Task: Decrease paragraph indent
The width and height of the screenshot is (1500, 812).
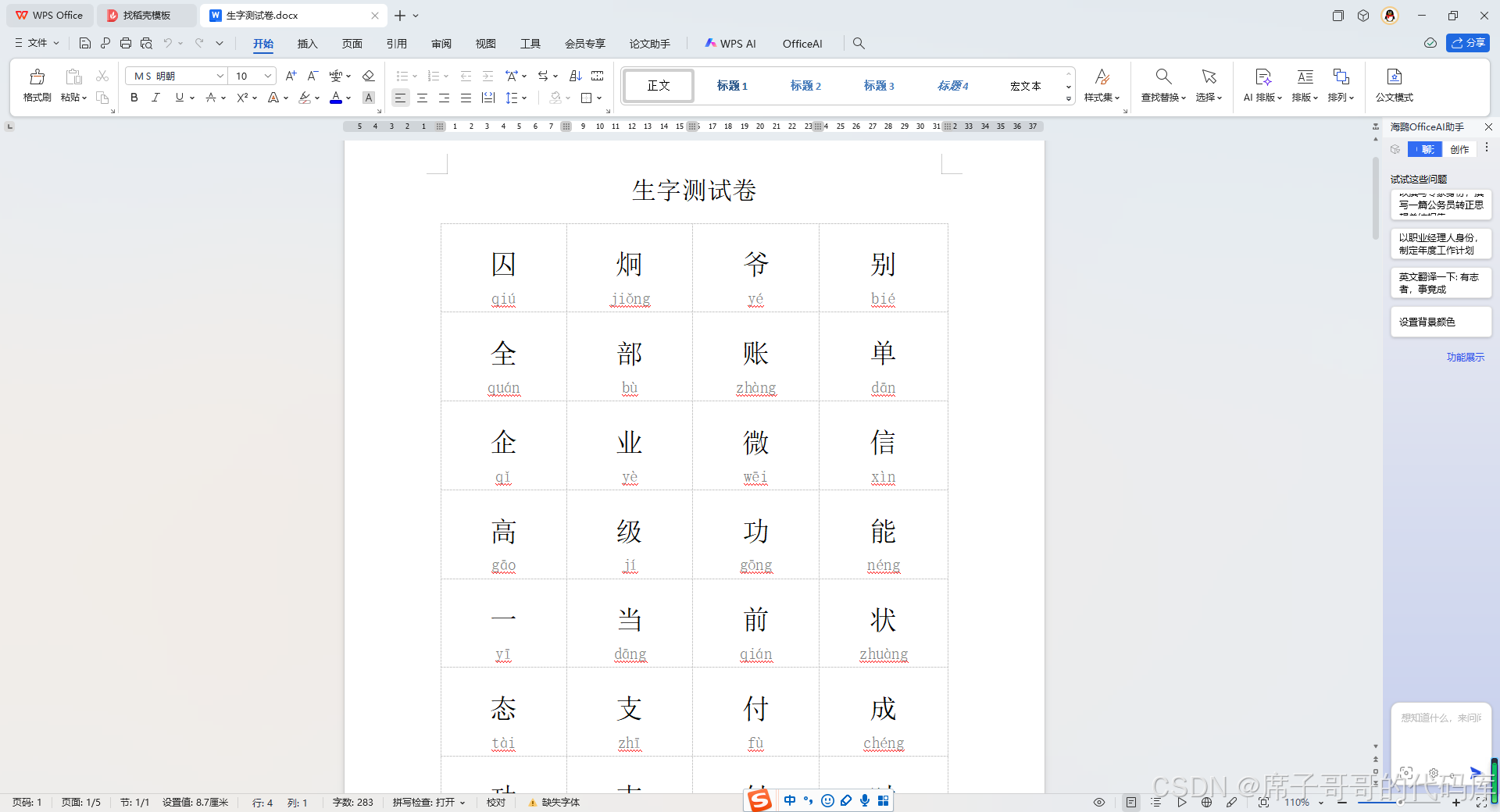Action: (x=466, y=76)
